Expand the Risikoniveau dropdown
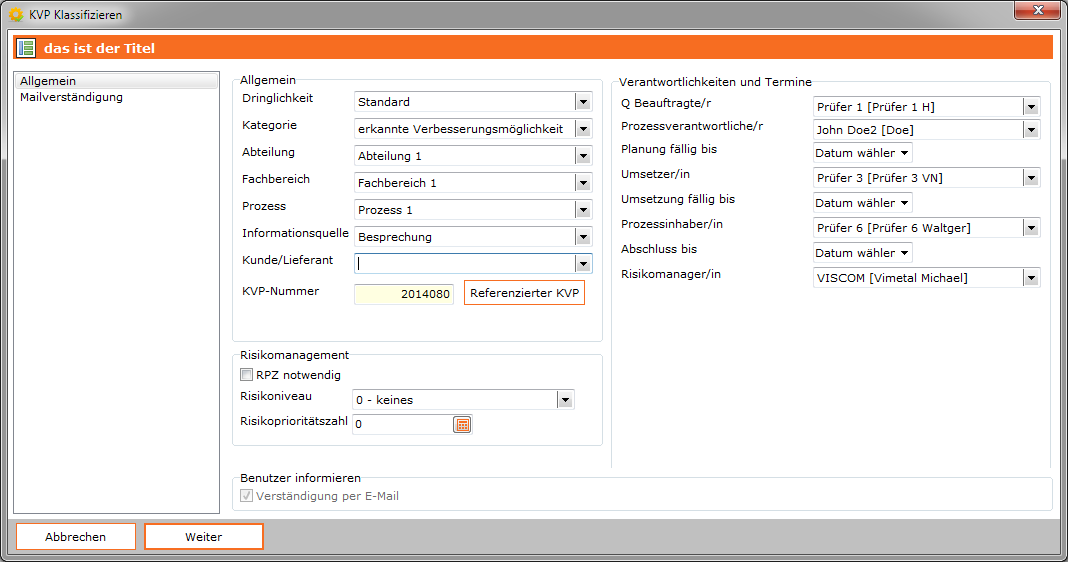The width and height of the screenshot is (1068, 562). coord(565,400)
